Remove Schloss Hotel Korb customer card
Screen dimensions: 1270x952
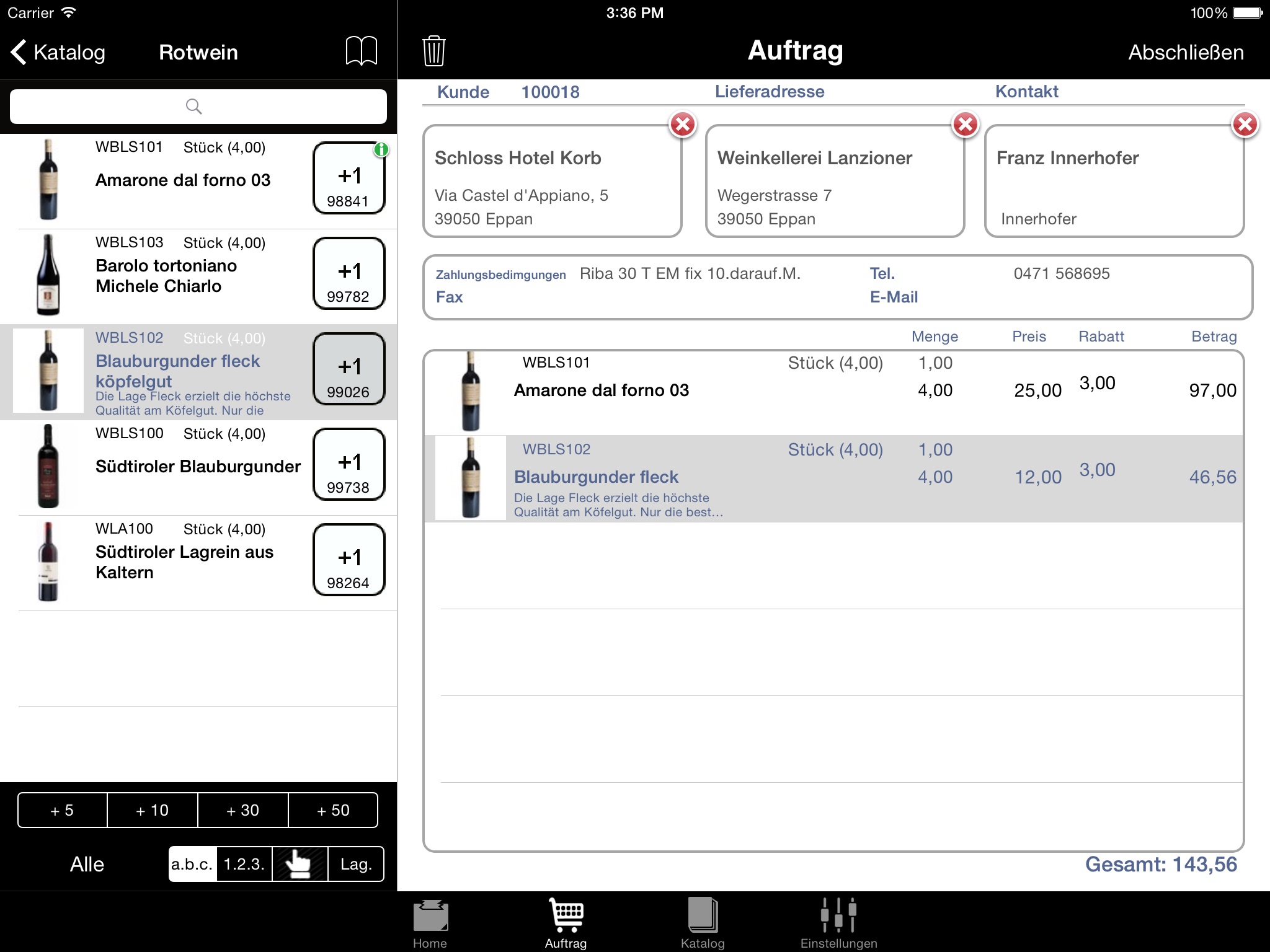683,125
